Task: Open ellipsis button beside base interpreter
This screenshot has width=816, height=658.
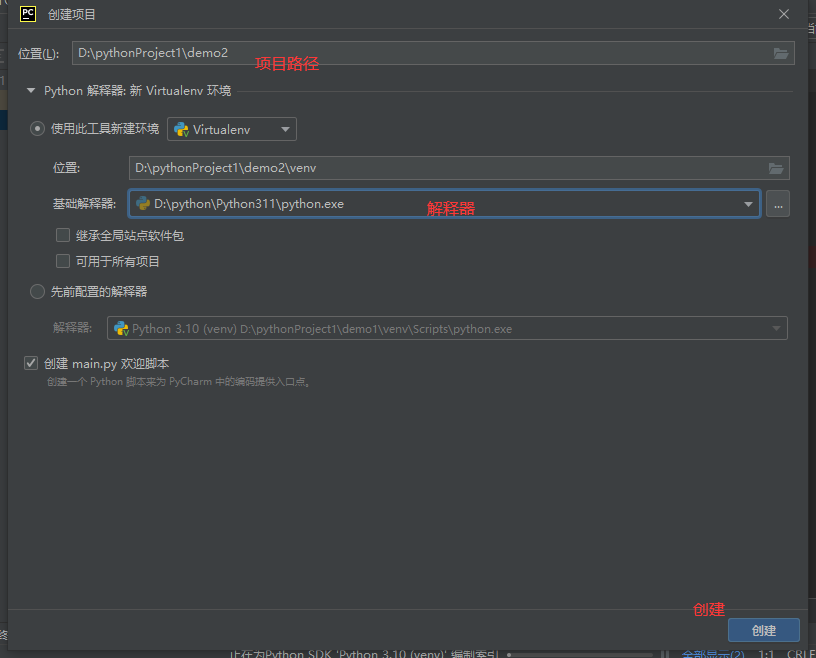Action: click(778, 204)
